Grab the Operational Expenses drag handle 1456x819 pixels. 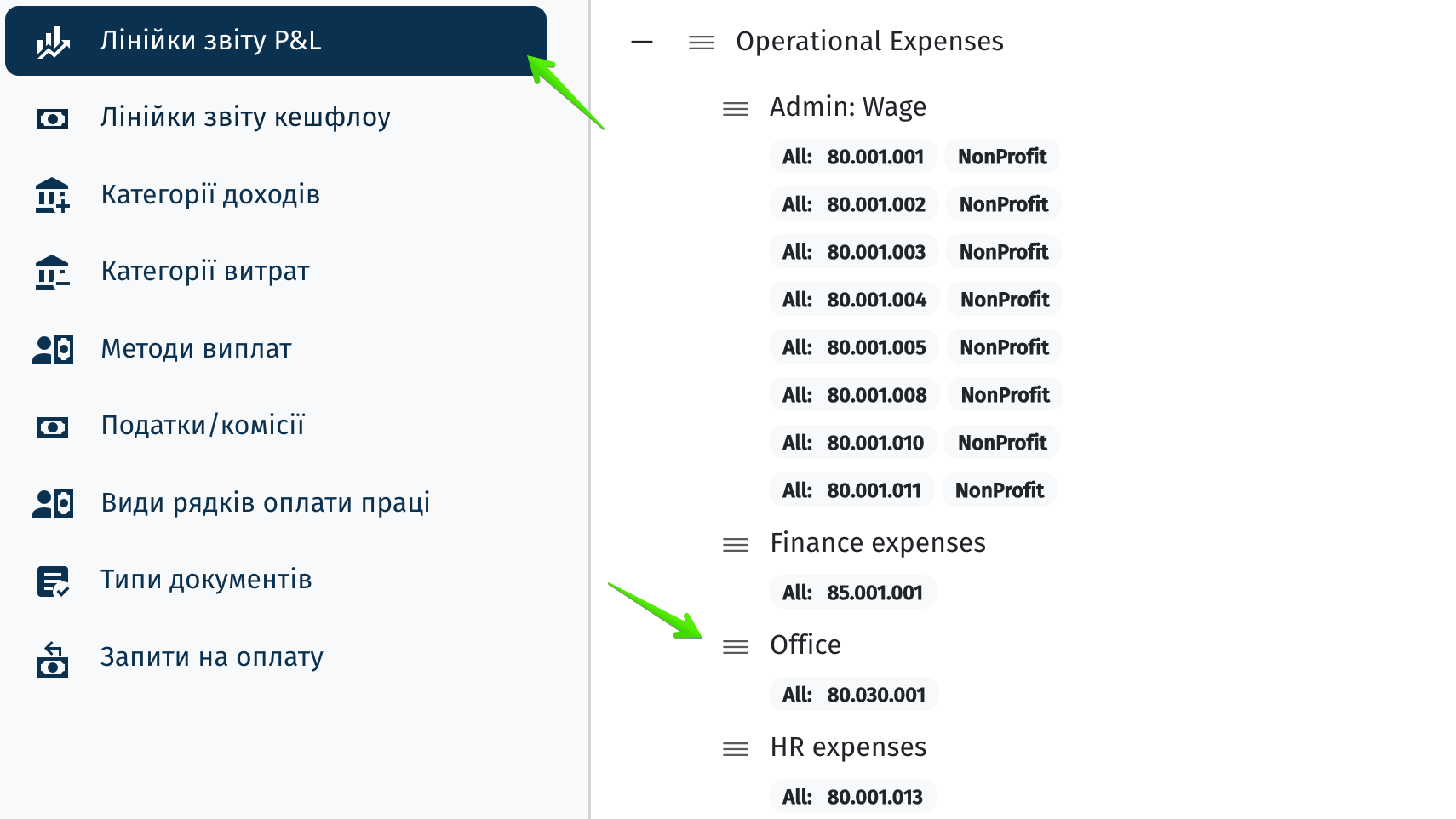coord(702,43)
